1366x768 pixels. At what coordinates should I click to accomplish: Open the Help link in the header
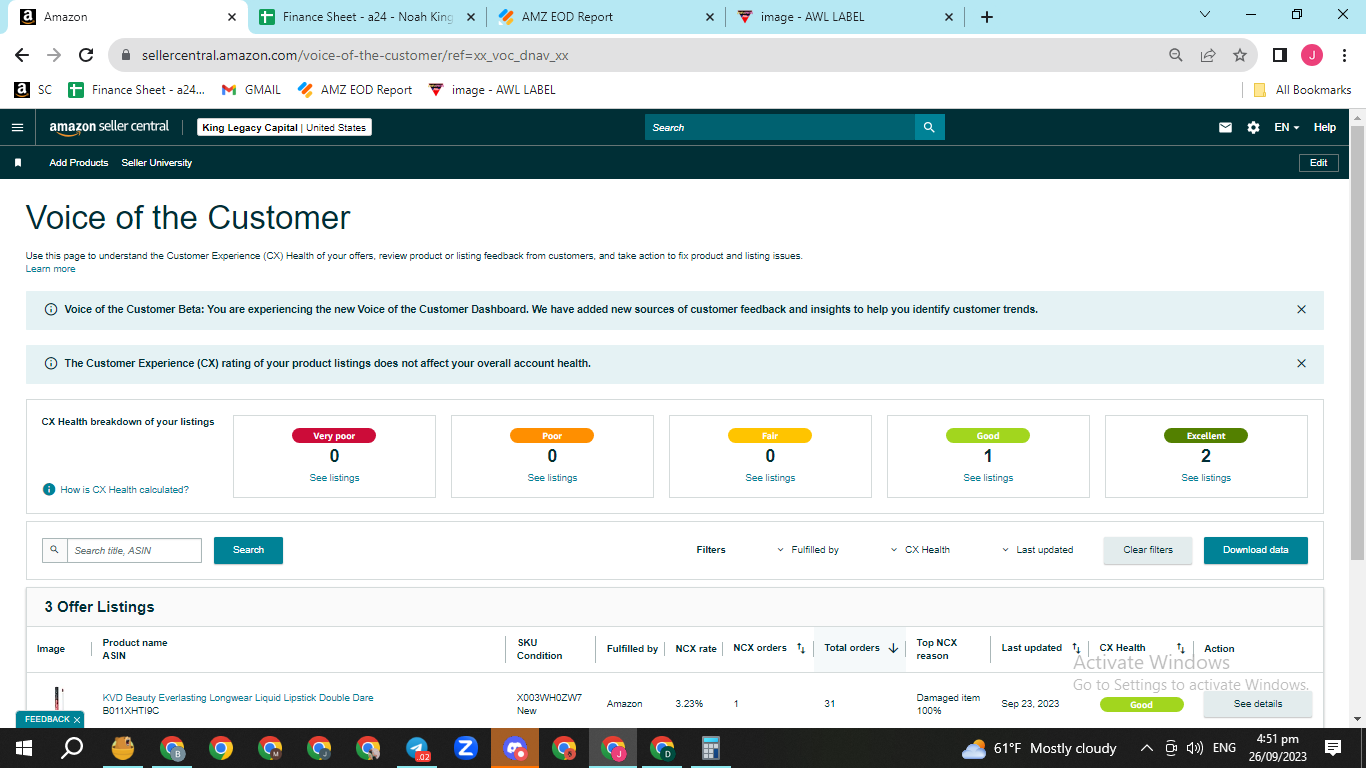1325,128
